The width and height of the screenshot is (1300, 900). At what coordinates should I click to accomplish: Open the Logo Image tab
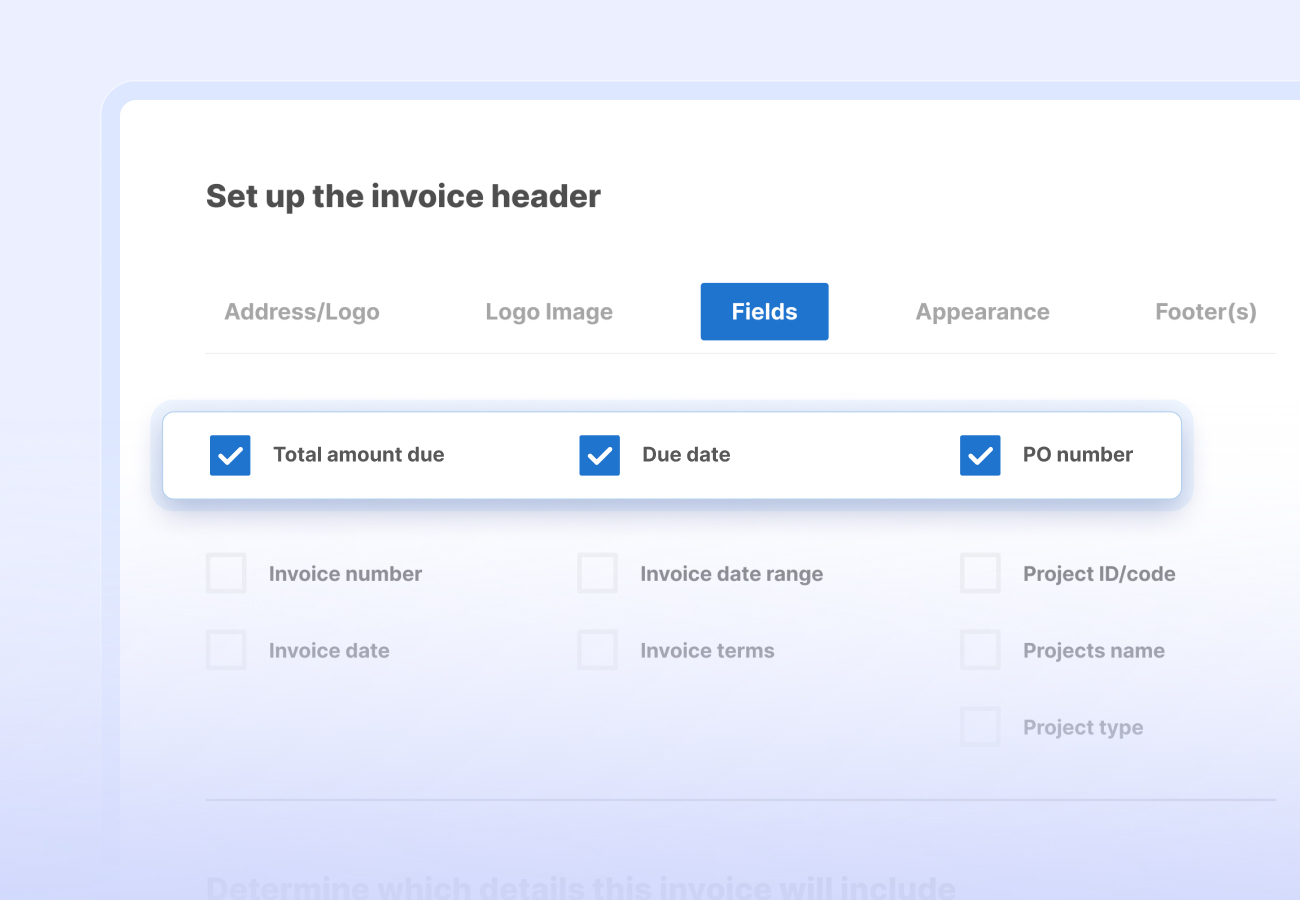548,311
